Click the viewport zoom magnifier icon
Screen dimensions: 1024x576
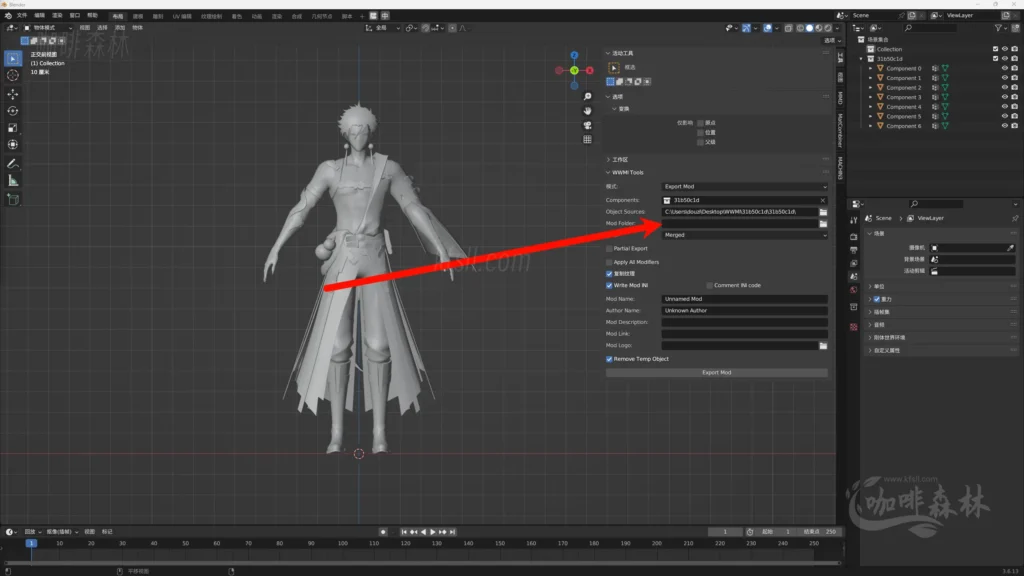click(588, 97)
